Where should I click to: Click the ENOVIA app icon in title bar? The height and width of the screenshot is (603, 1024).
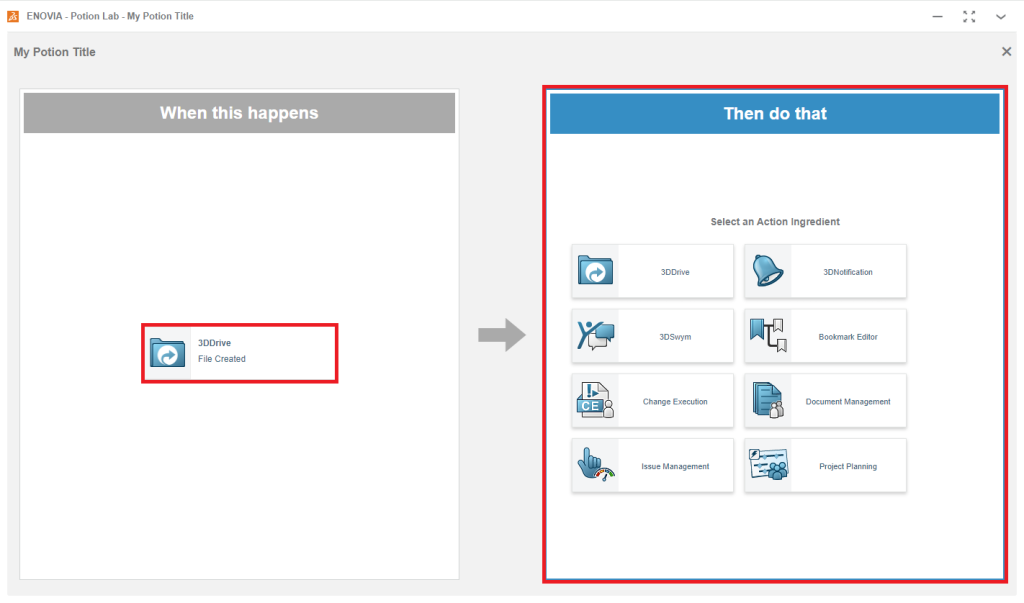14,16
